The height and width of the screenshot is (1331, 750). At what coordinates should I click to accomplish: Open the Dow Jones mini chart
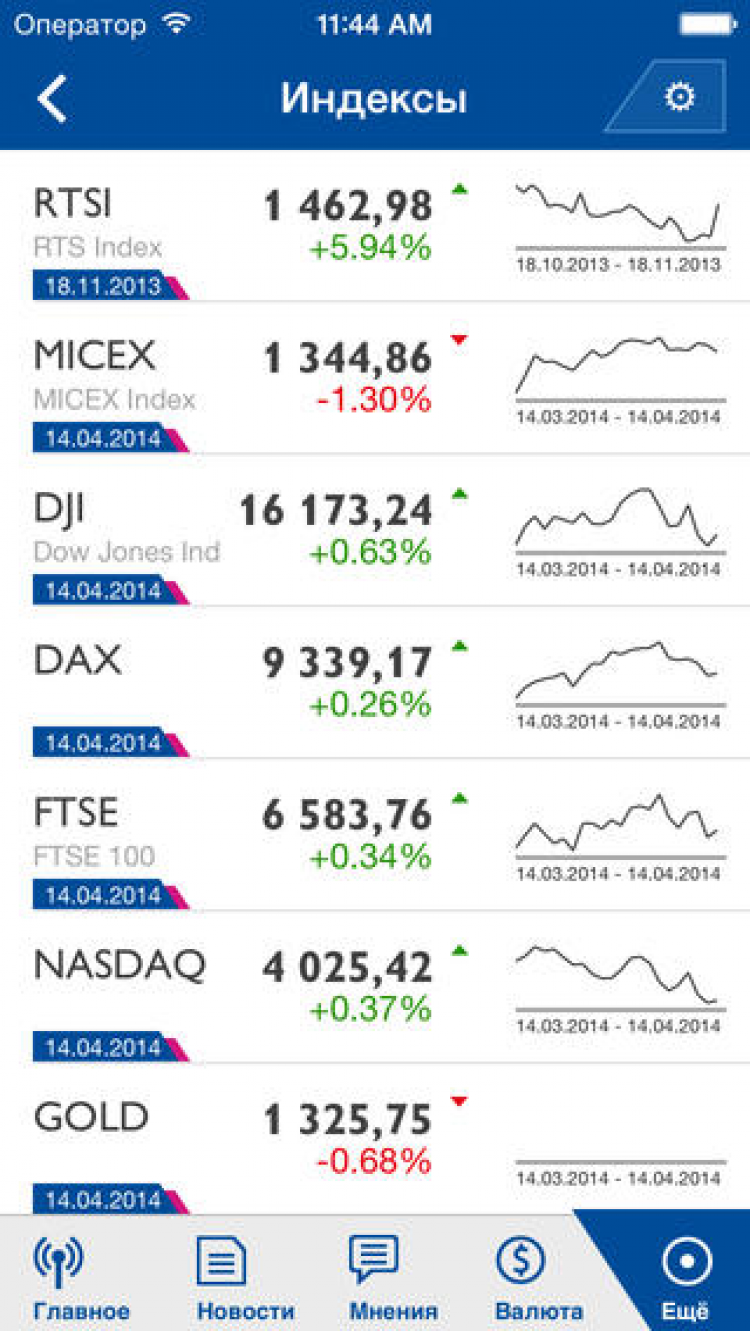pyautogui.click(x=618, y=520)
